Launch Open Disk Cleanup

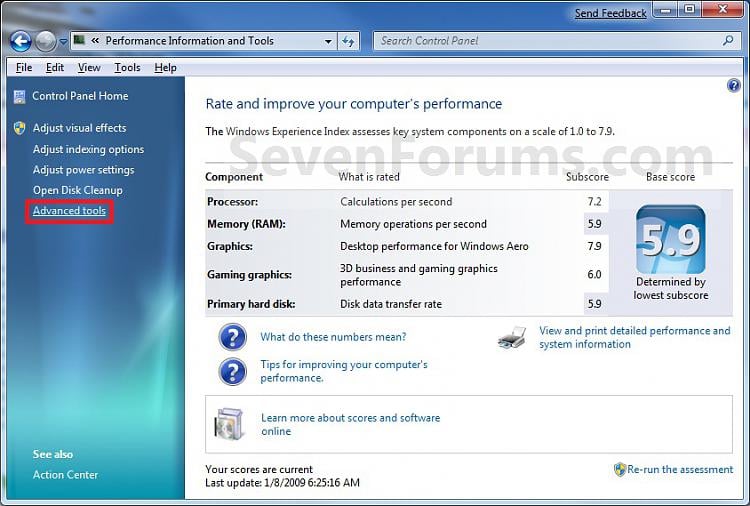(77, 190)
